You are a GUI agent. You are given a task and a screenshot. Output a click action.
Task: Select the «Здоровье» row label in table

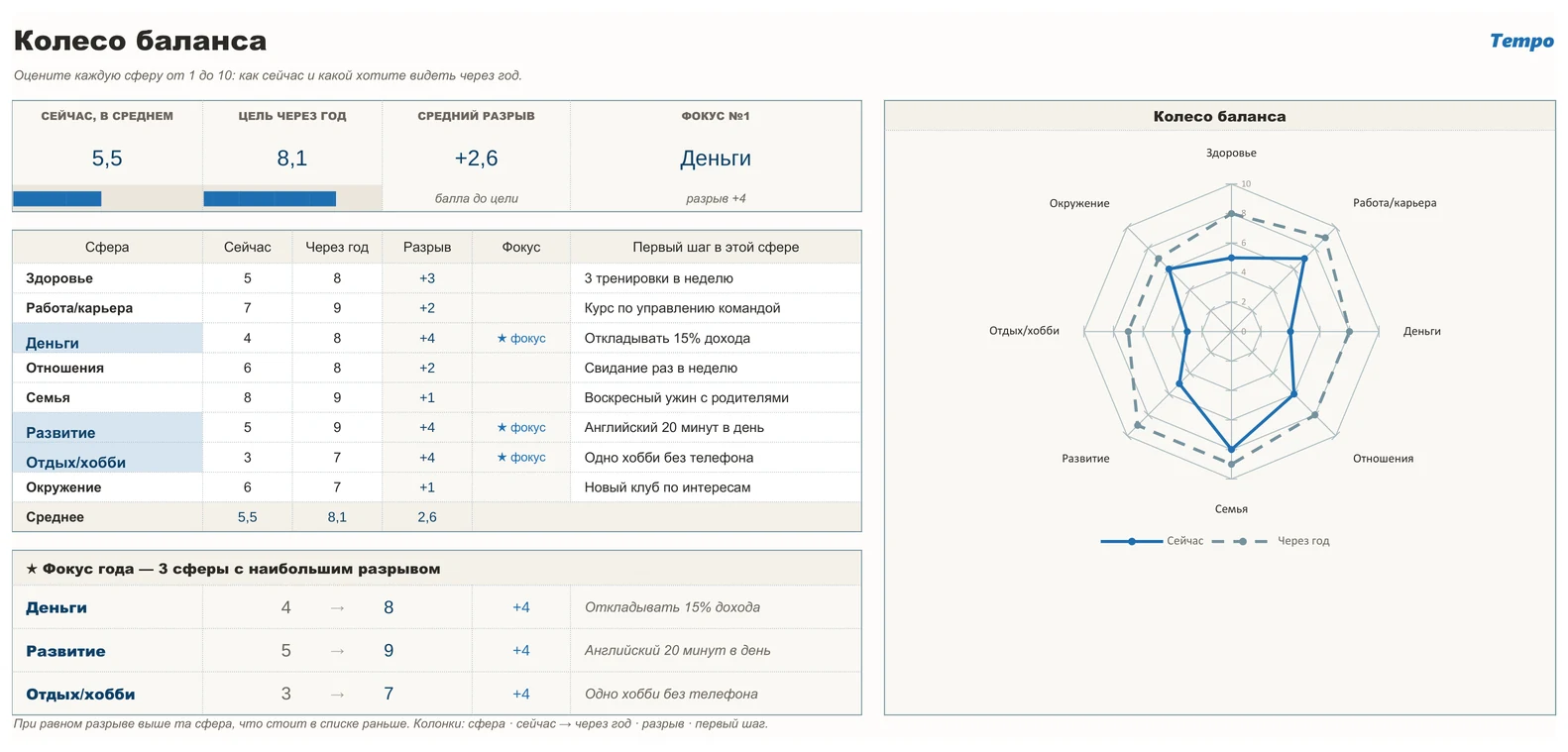(x=59, y=278)
